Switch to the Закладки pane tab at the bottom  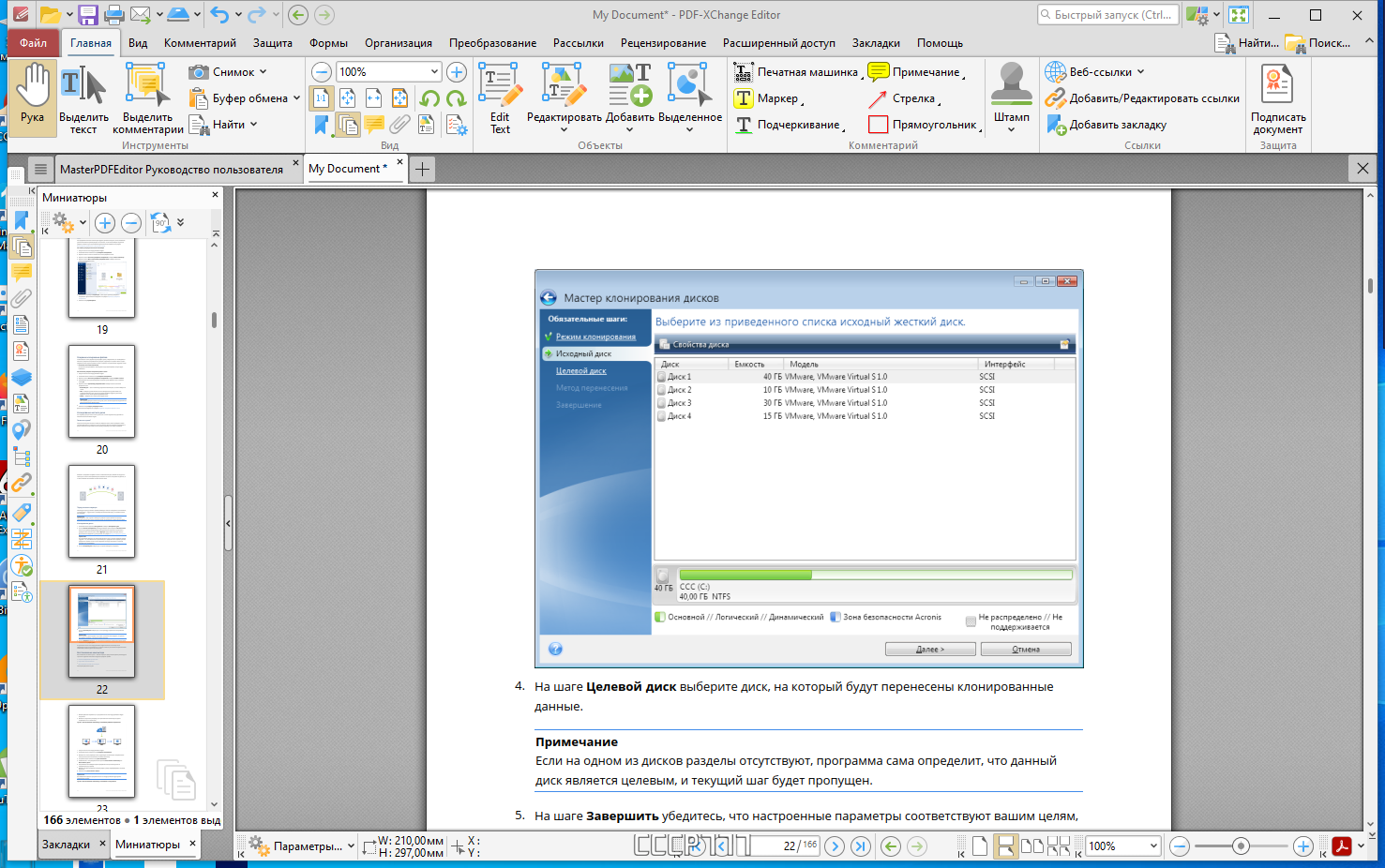pyautogui.click(x=66, y=845)
